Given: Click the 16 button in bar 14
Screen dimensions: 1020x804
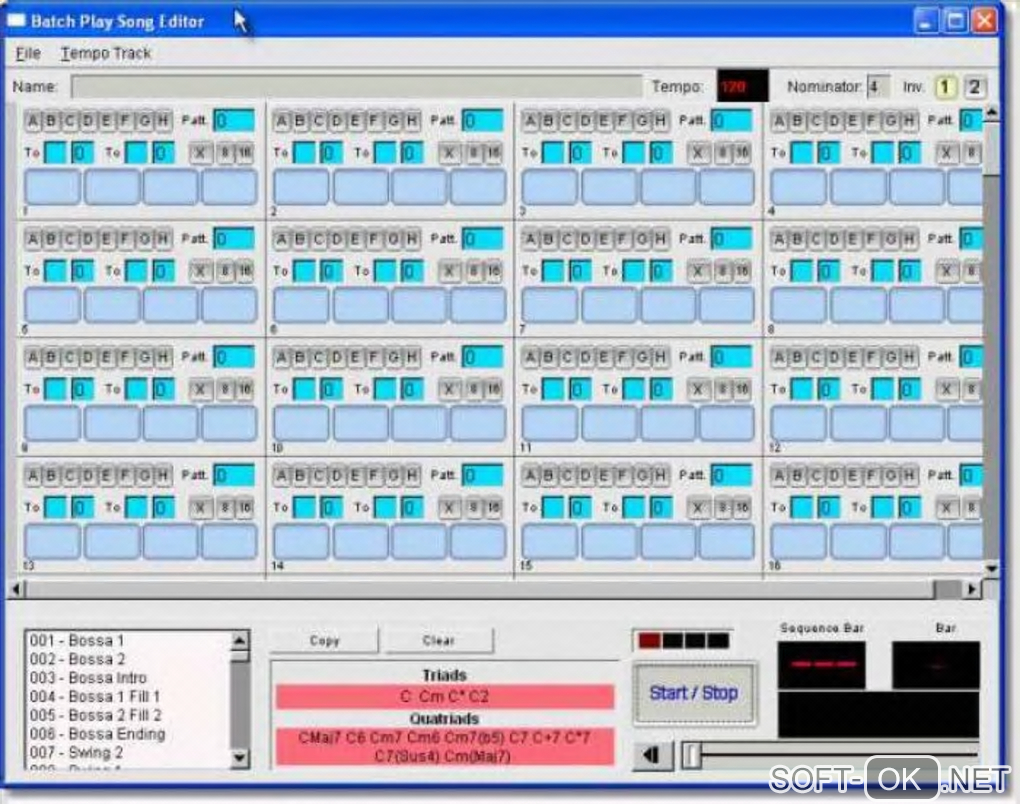Looking at the screenshot, I should tap(494, 508).
